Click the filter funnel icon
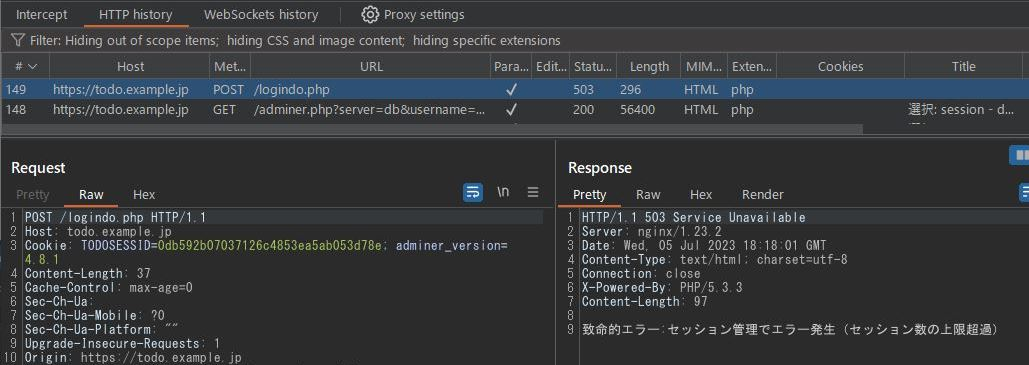Image resolution: width=1029 pixels, height=365 pixels. tap(18, 41)
